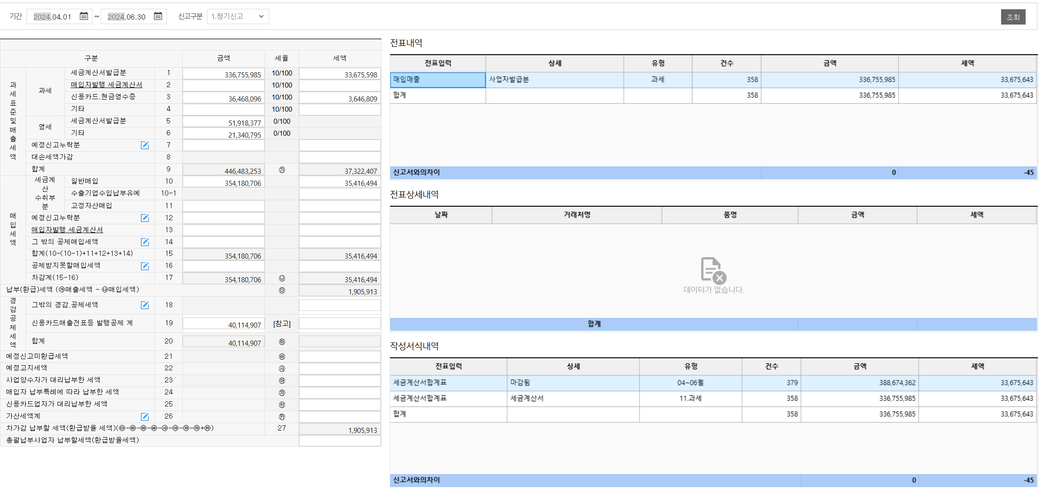
Task: Click edit icon next to 공제받지못할매입세액
Action: click(x=145, y=266)
